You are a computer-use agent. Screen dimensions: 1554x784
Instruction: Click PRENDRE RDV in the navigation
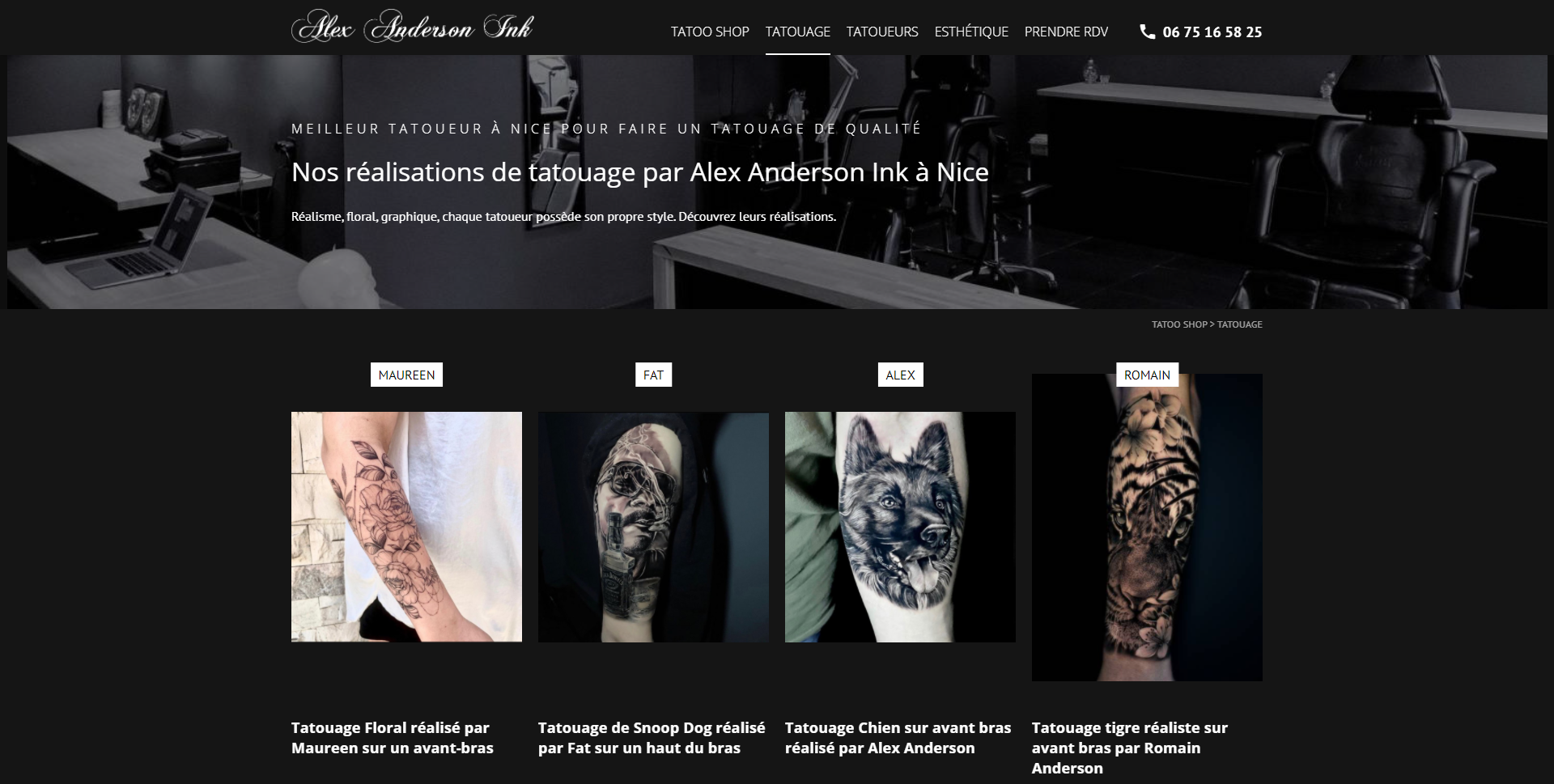pos(1066,32)
